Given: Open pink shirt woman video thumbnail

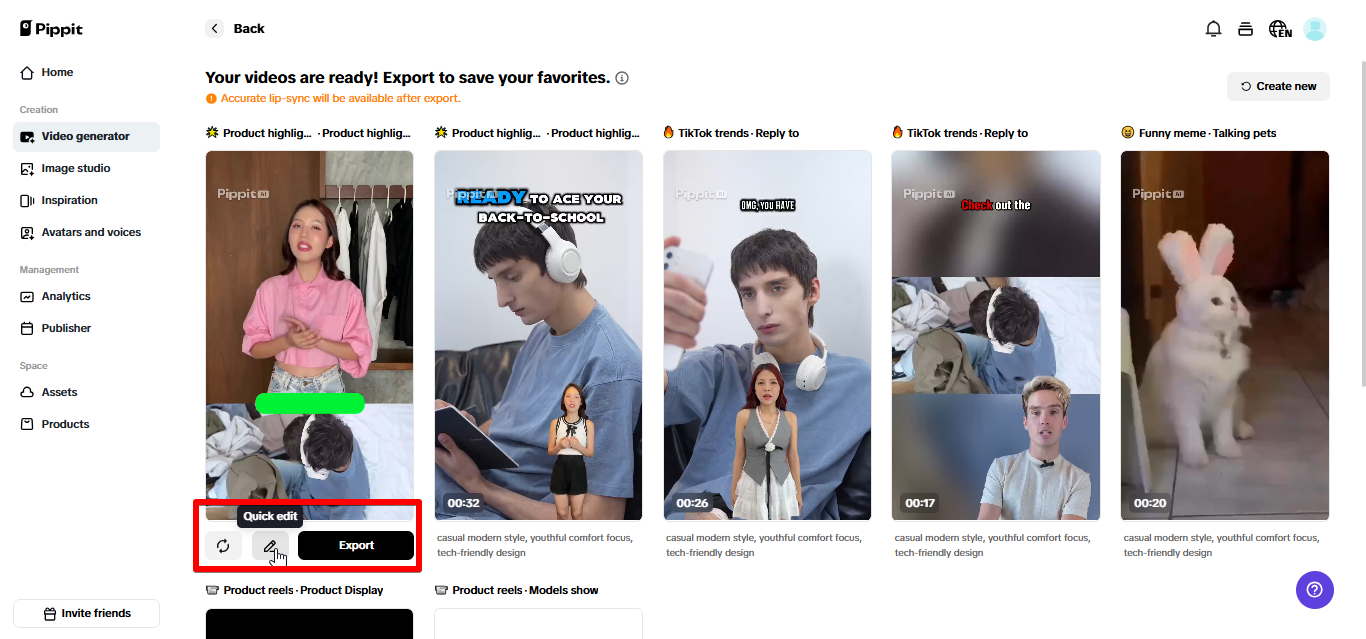Looking at the screenshot, I should point(309,335).
